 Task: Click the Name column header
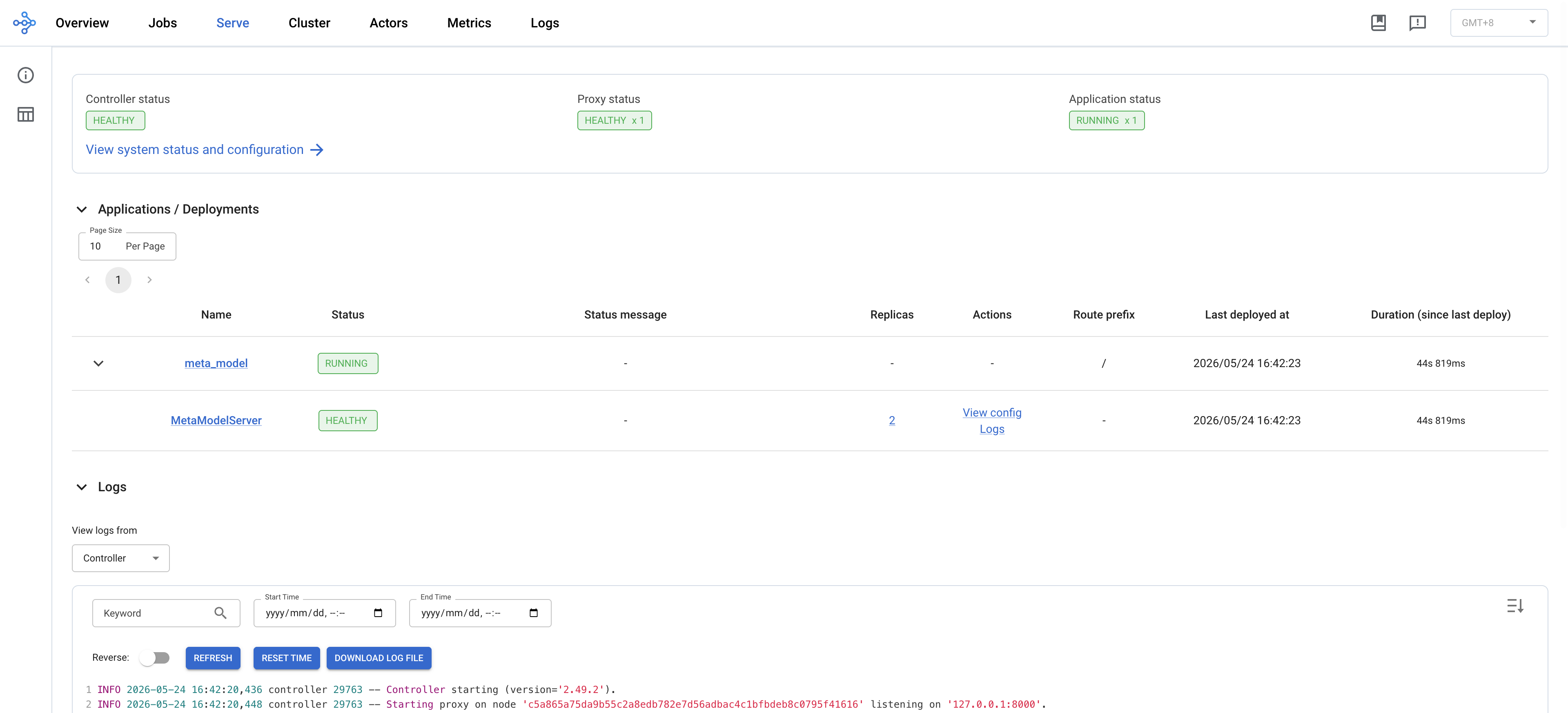(x=216, y=315)
